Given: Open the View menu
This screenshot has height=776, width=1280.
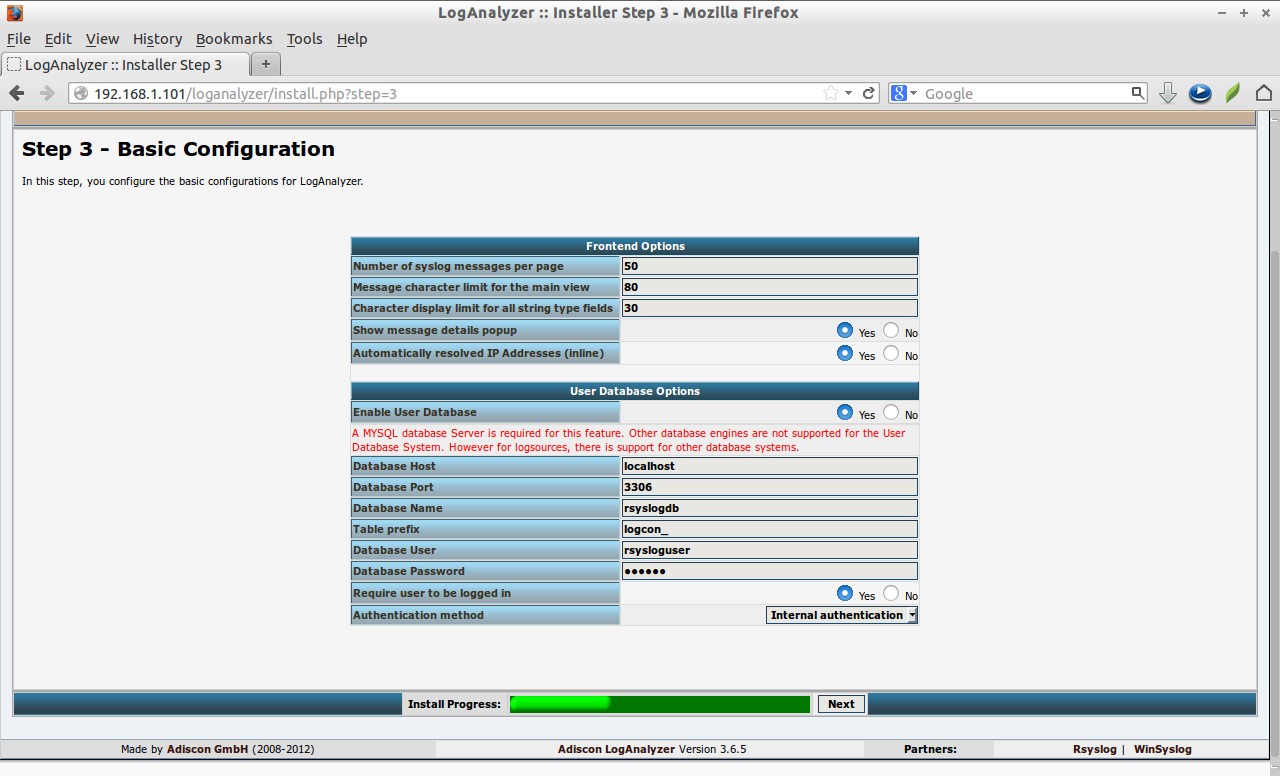Looking at the screenshot, I should (x=102, y=39).
